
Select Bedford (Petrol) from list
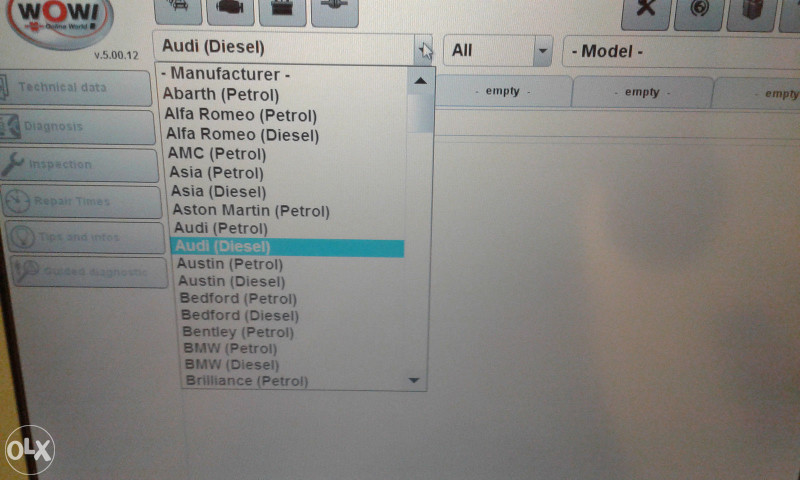238,298
